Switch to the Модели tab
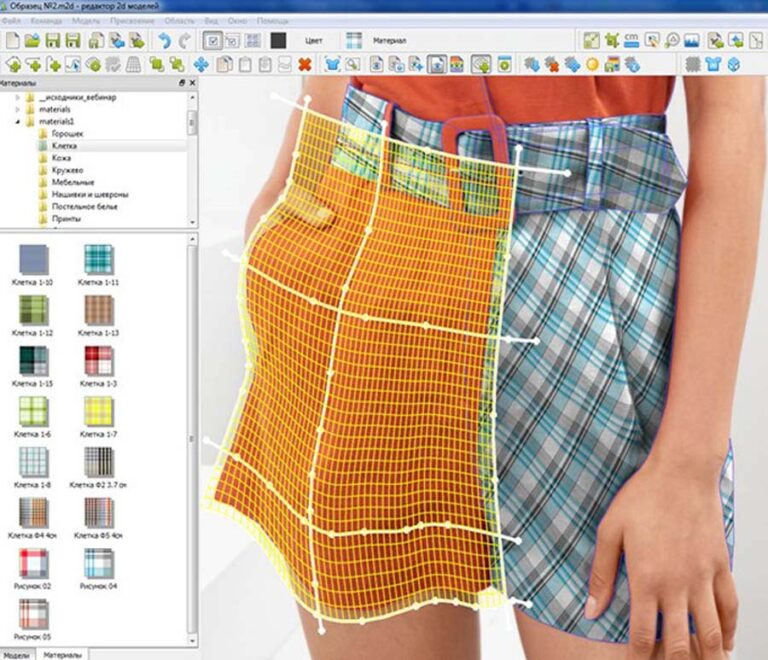Image resolution: width=768 pixels, height=660 pixels. tap(16, 655)
